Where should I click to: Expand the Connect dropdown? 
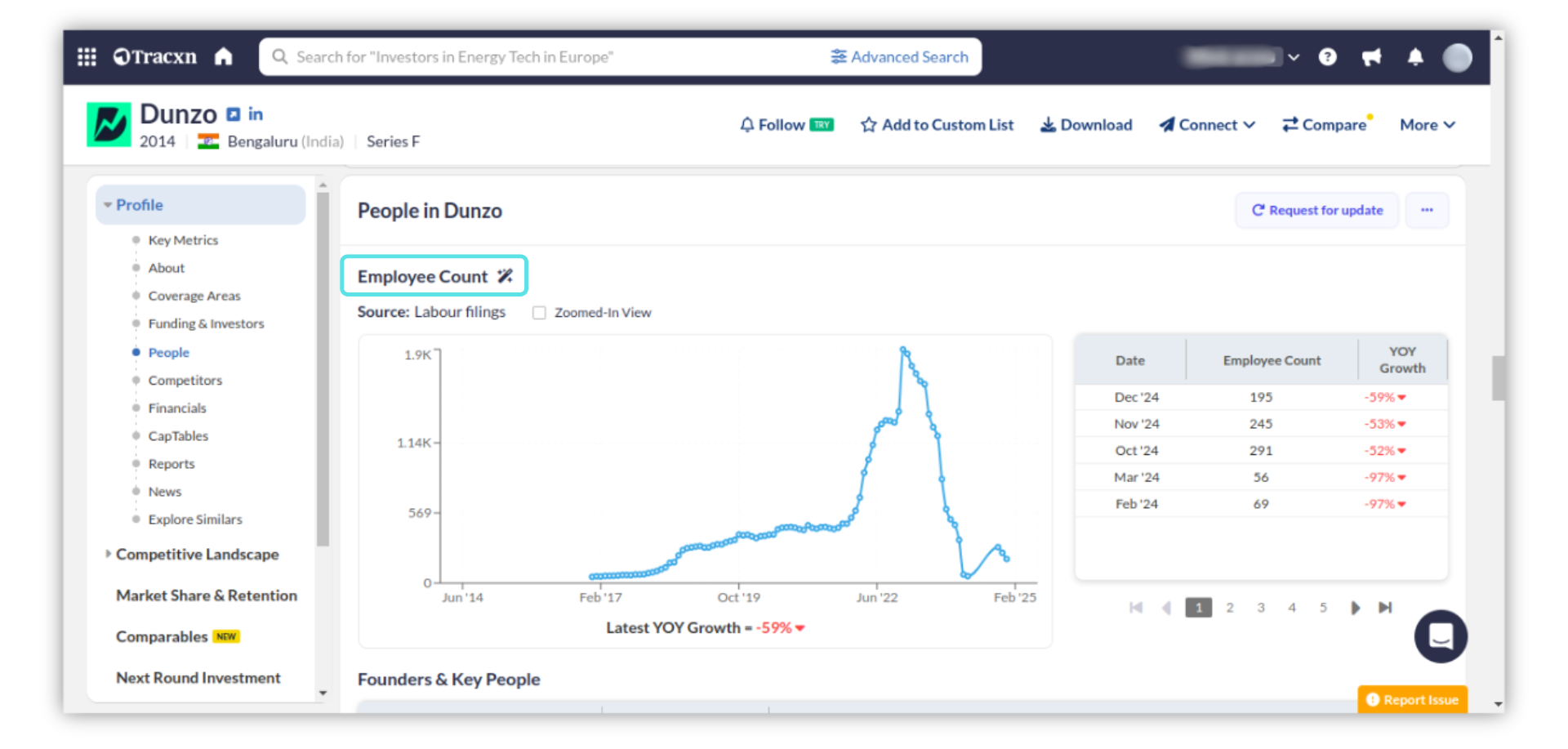pyautogui.click(x=1207, y=125)
